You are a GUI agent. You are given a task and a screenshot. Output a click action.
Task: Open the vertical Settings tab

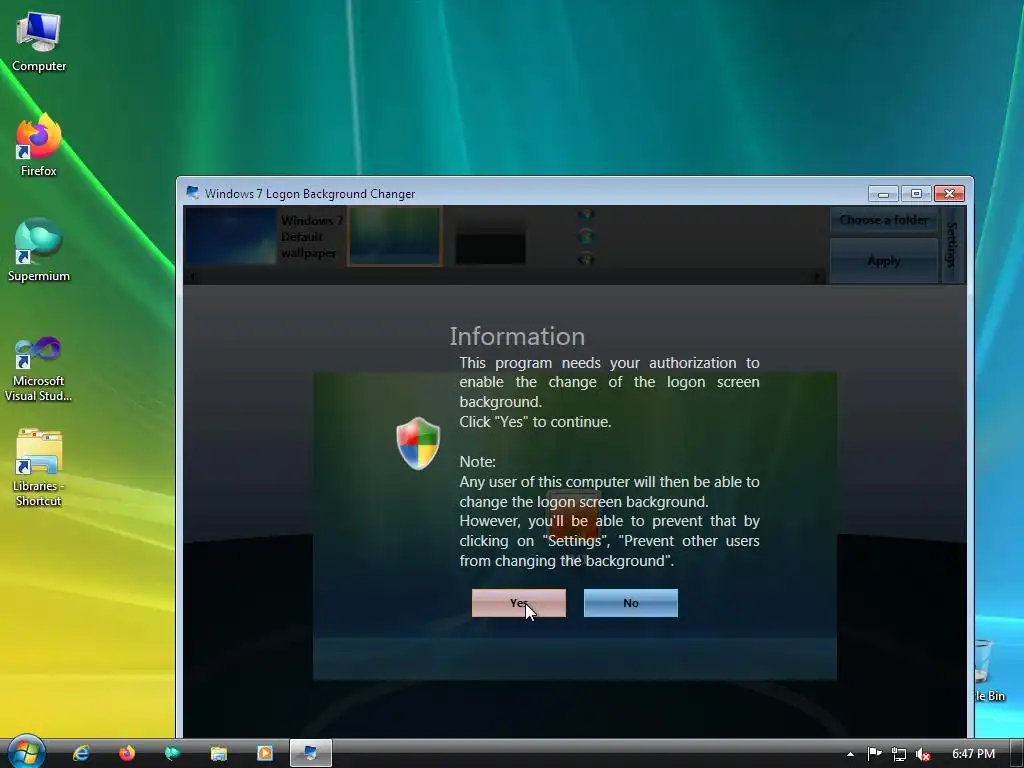click(x=952, y=245)
